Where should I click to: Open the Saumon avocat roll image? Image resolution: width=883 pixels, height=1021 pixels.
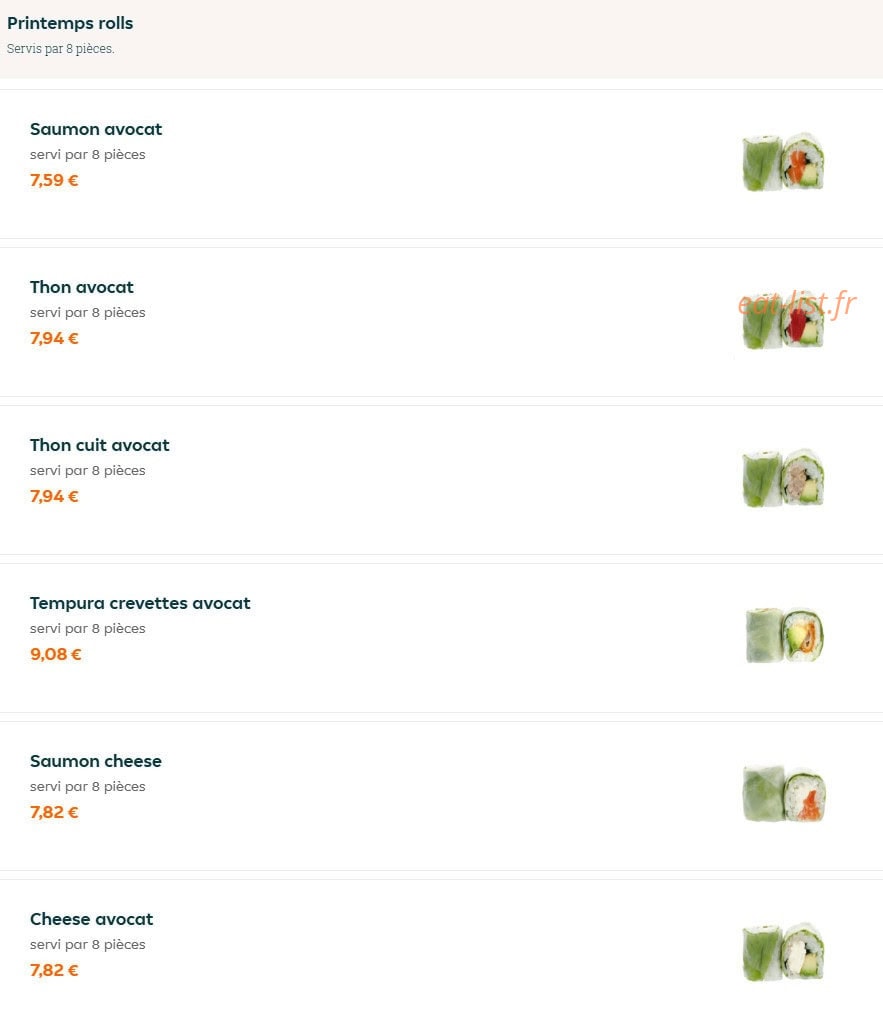point(783,162)
